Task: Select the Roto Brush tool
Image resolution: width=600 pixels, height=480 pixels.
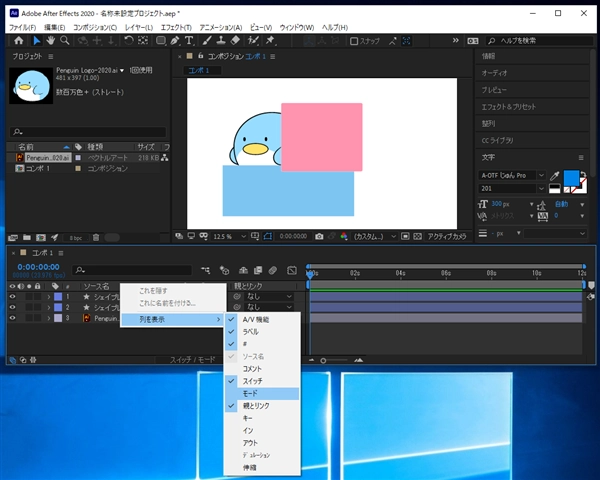Action: (253, 41)
